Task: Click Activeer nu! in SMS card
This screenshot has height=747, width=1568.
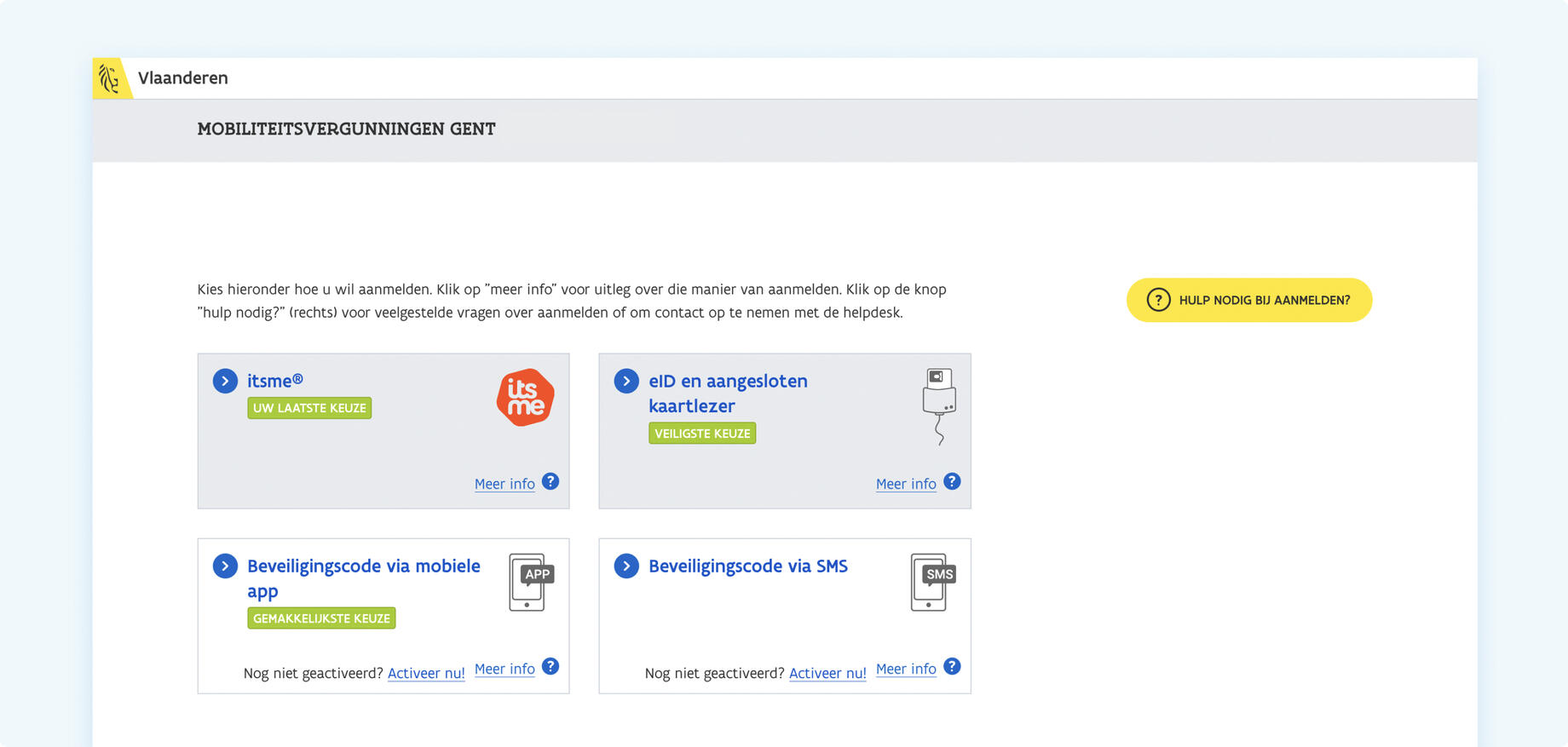Action: (827, 673)
